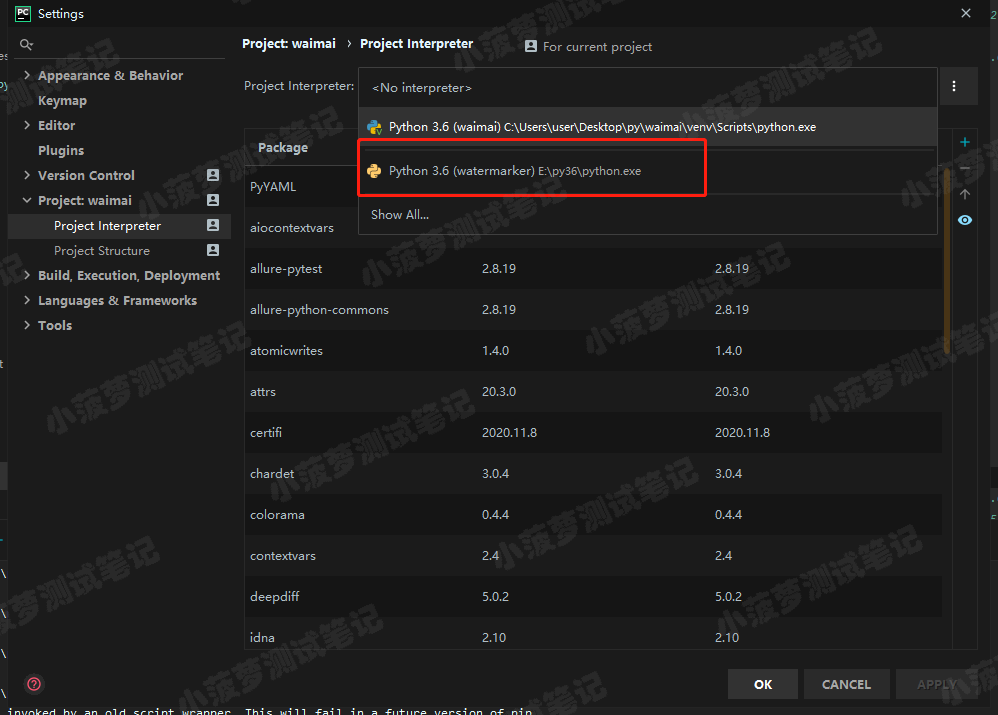Select the contextvars package row
Viewport: 998px width, 715px height.
pos(593,555)
